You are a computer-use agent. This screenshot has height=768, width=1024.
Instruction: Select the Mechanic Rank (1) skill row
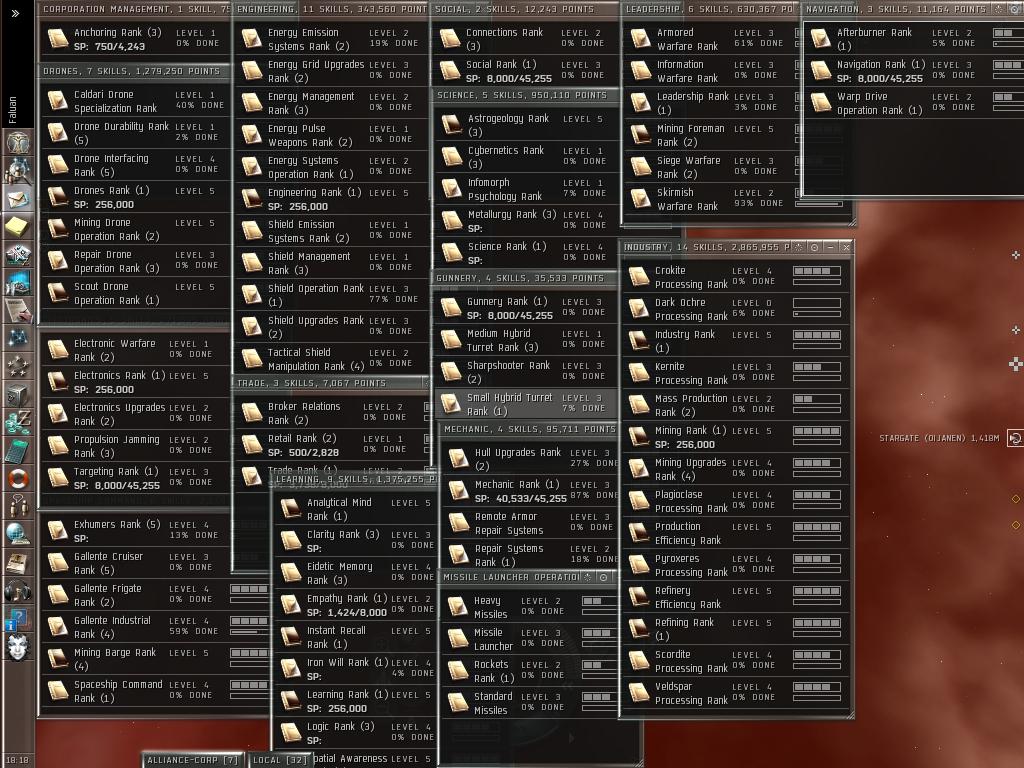[530, 491]
